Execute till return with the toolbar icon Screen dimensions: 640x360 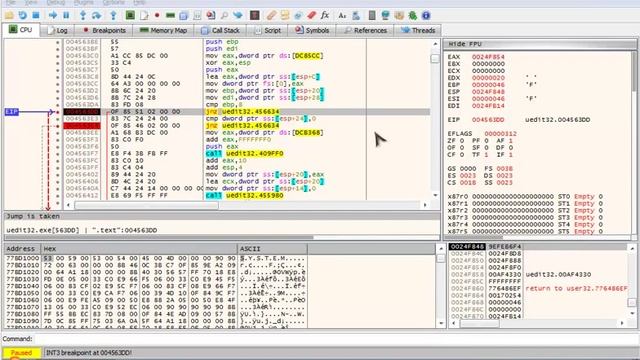(x=113, y=16)
